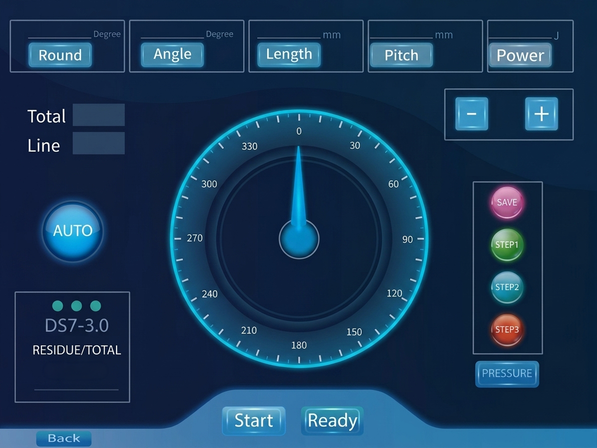Go Back to previous screen
This screenshot has width=597, height=448.
(x=64, y=438)
